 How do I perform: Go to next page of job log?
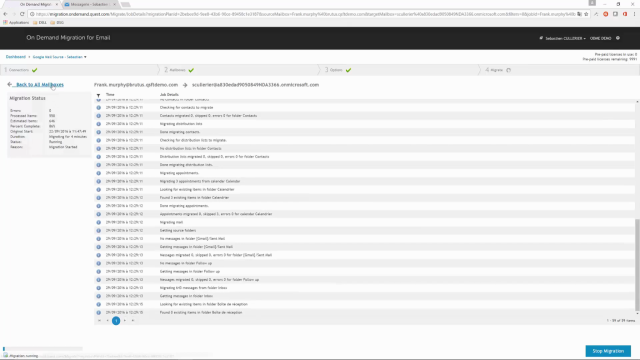click(x=124, y=321)
